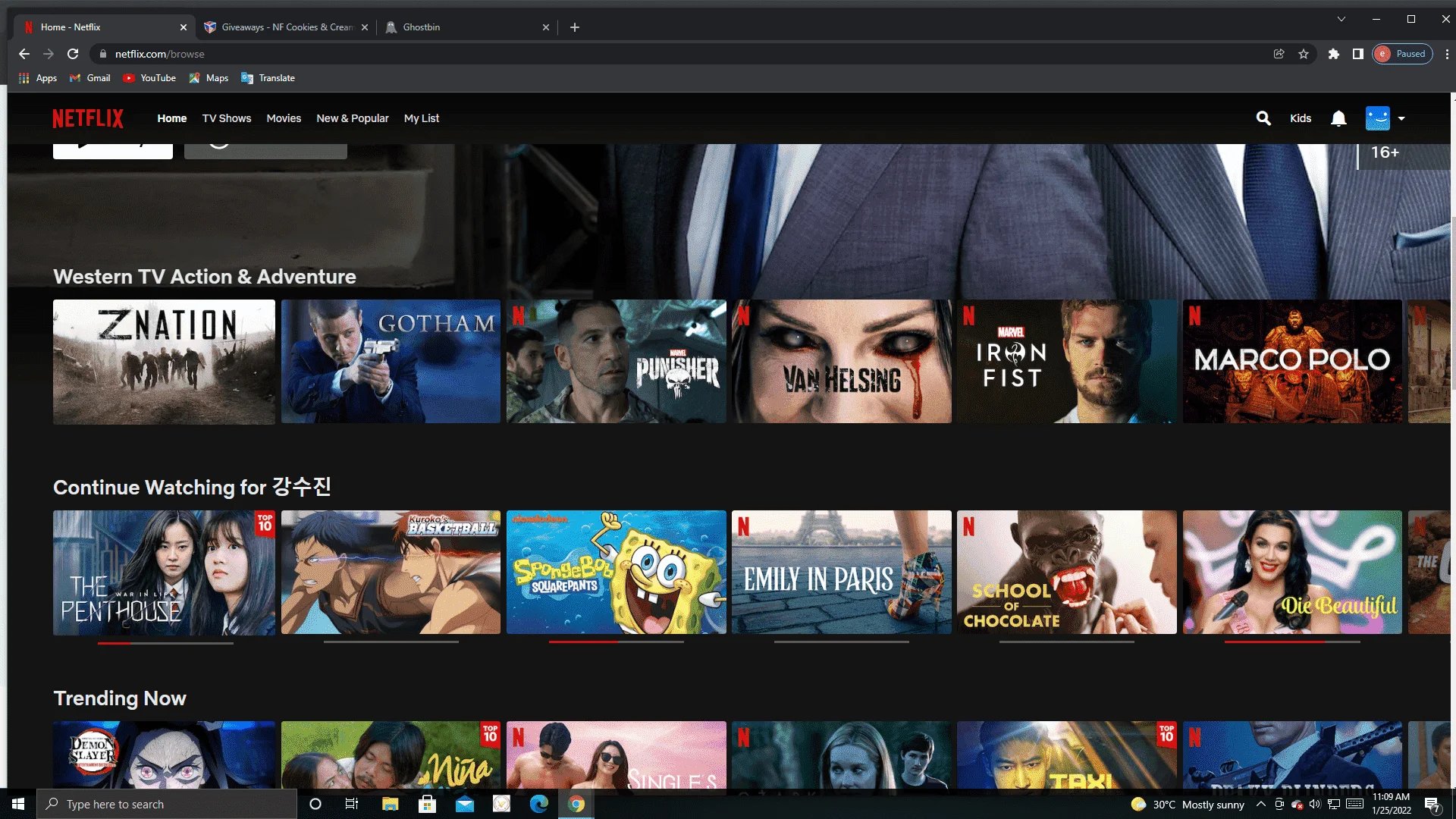This screenshot has height=819, width=1456.
Task: Open the volume control in system tray
Action: point(1315,804)
